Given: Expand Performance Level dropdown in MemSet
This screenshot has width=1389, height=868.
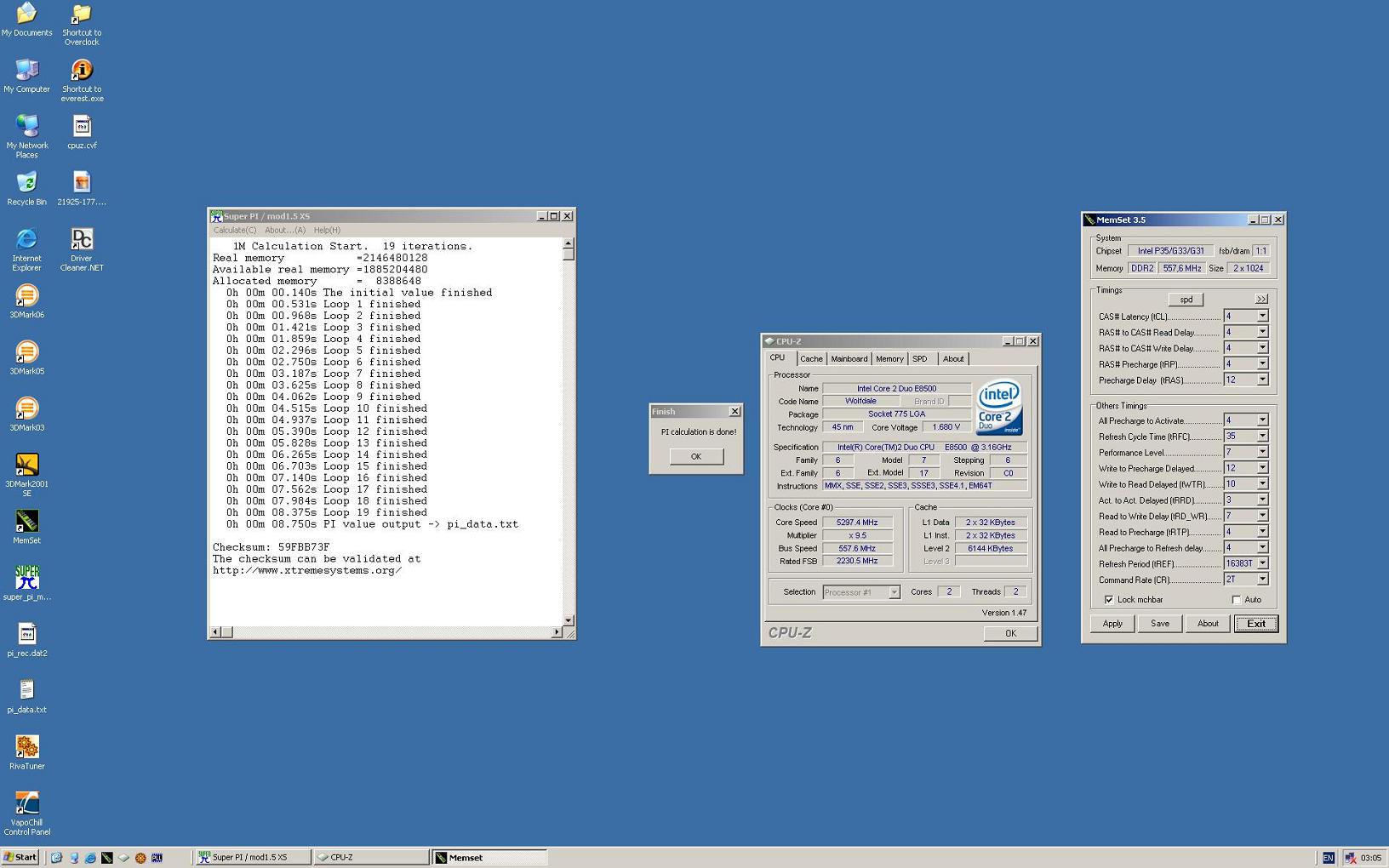Looking at the screenshot, I should 1262,452.
